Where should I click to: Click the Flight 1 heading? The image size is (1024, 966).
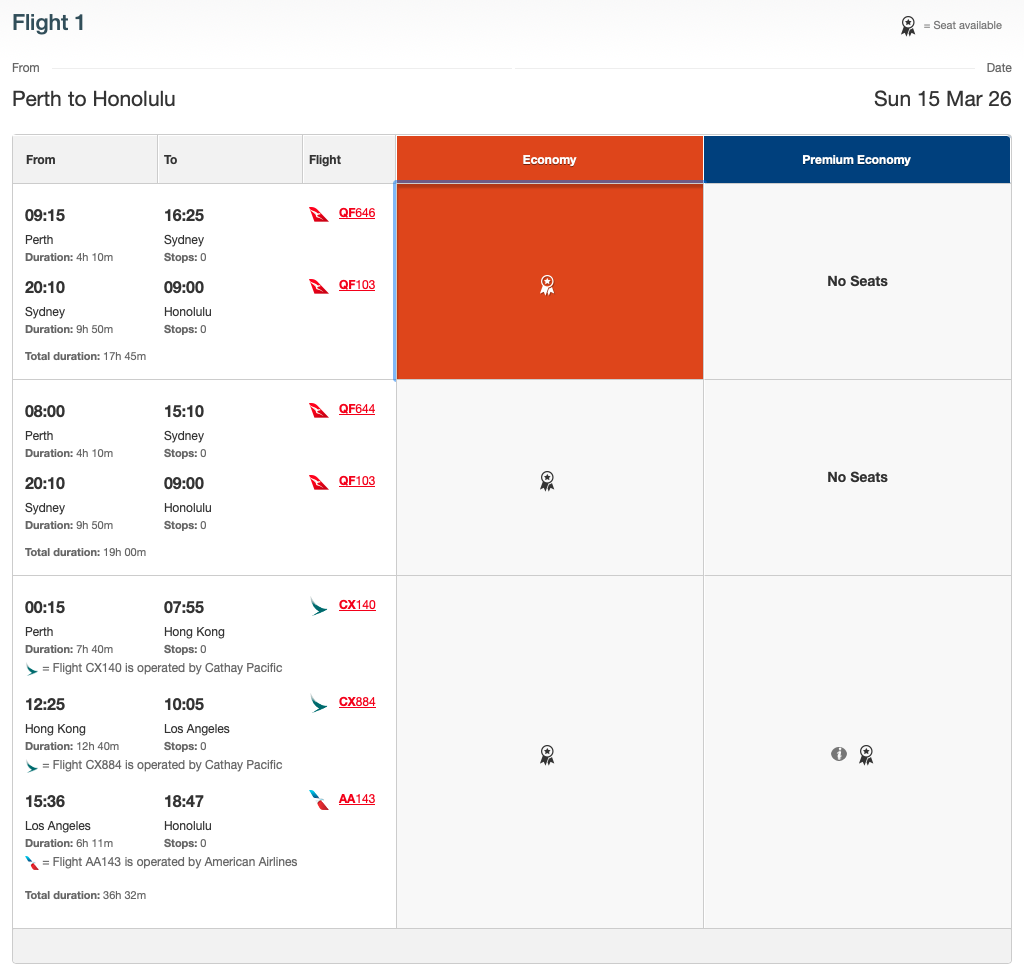click(x=48, y=23)
